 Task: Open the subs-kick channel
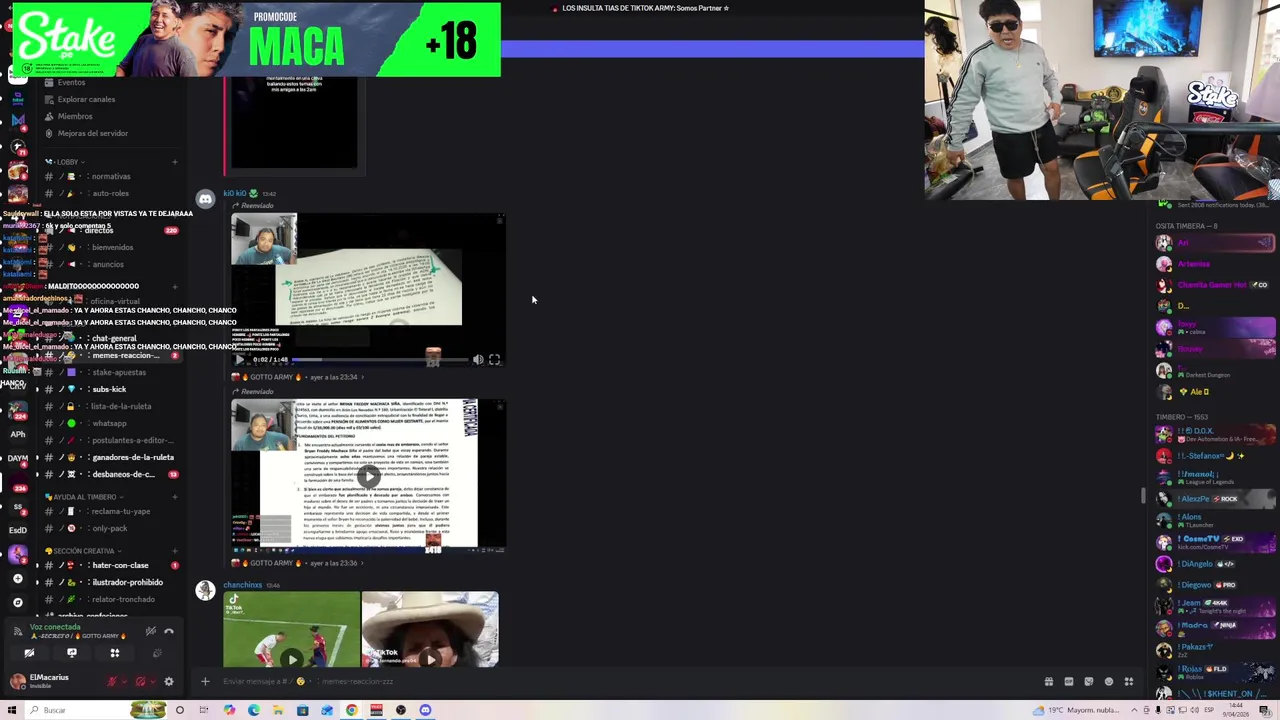pos(111,389)
